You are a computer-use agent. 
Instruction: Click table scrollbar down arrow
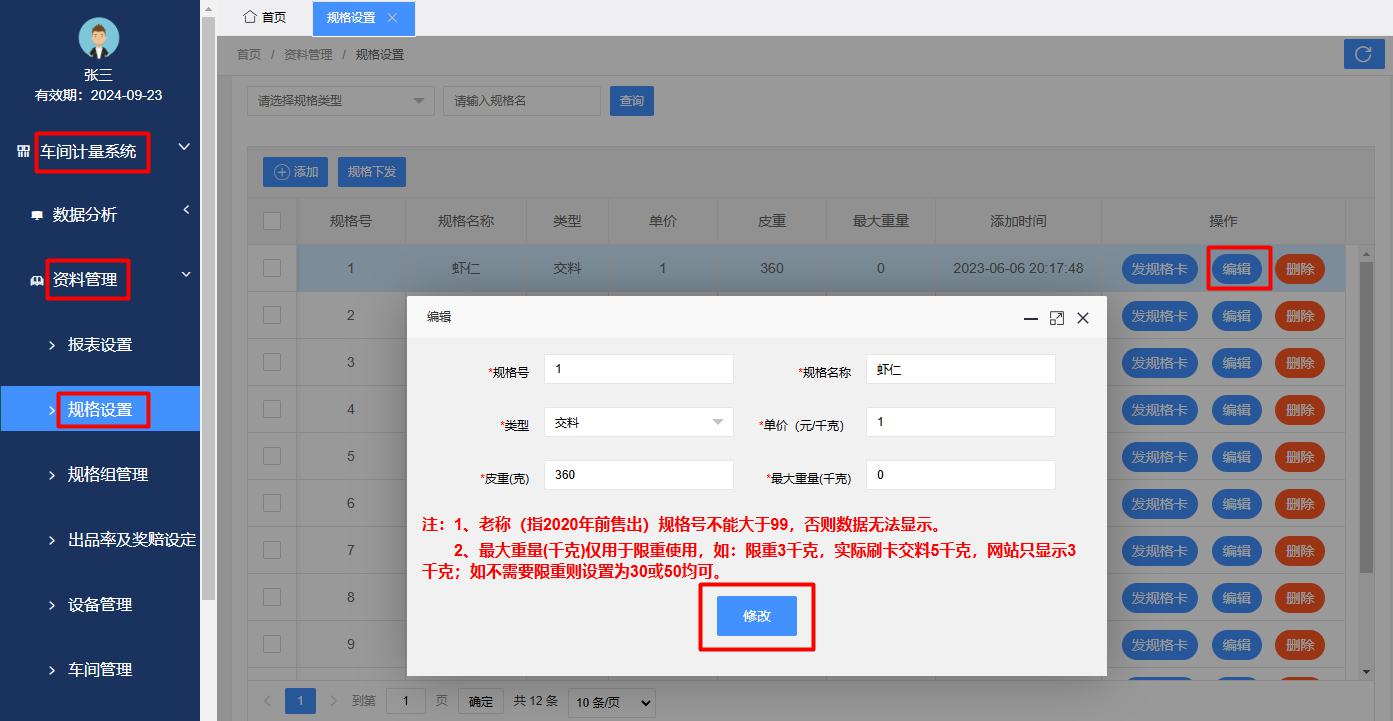1367,671
